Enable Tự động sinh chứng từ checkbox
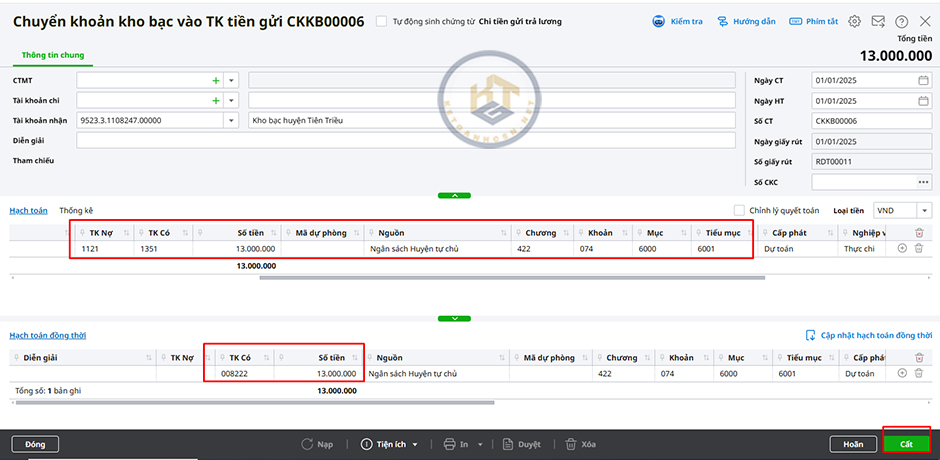Screen dimensions: 940x460 (381, 21)
